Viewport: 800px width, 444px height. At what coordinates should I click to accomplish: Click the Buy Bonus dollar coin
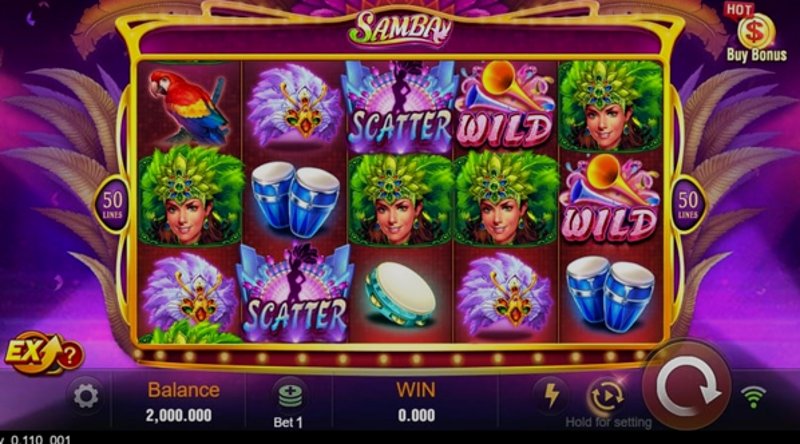click(755, 33)
